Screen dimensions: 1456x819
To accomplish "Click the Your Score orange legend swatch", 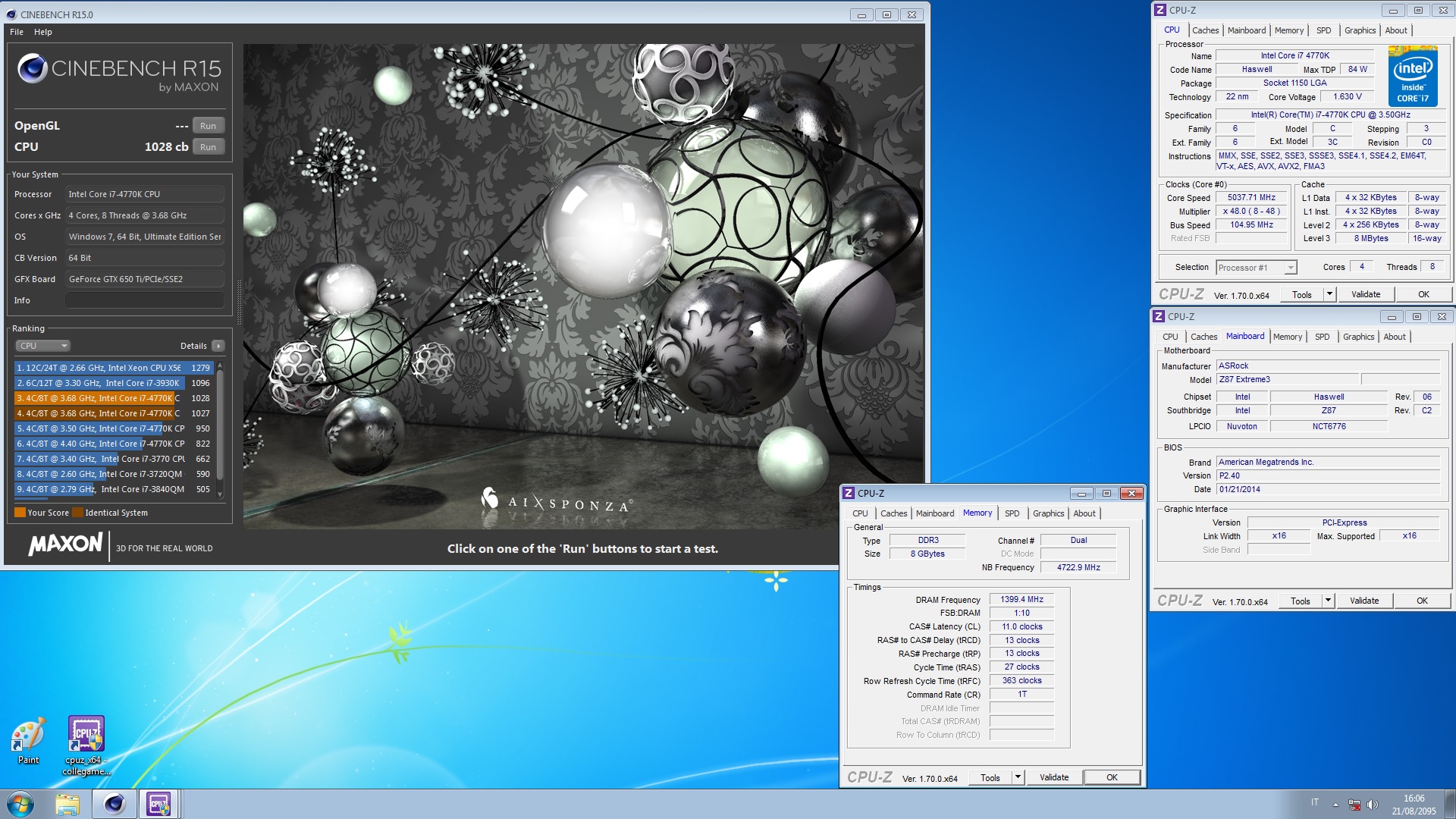I will tap(20, 513).
